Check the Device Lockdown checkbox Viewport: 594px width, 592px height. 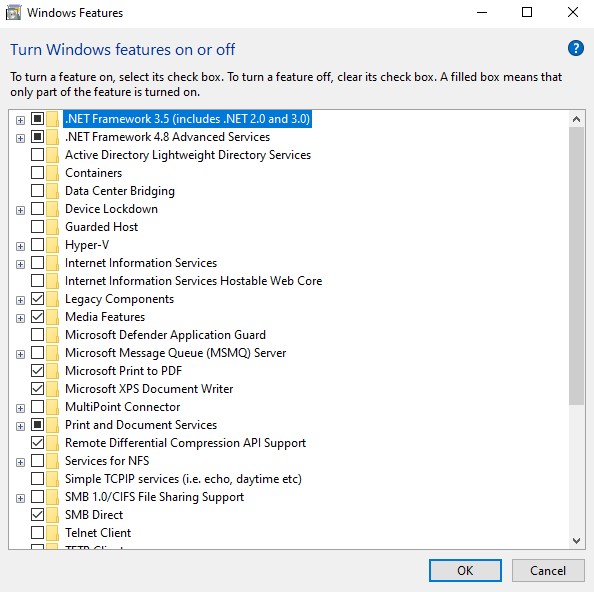click(38, 208)
